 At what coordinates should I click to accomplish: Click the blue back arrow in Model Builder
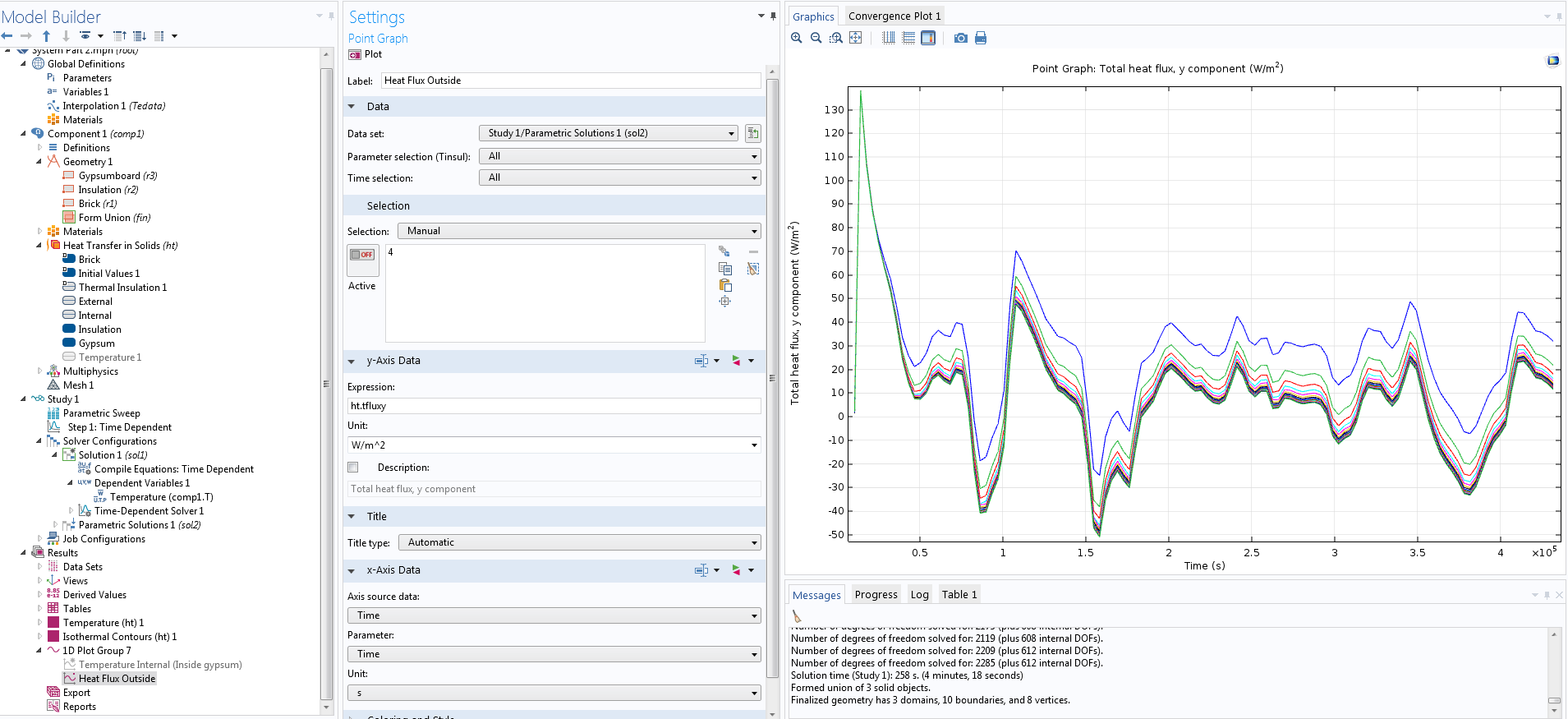click(x=7, y=36)
